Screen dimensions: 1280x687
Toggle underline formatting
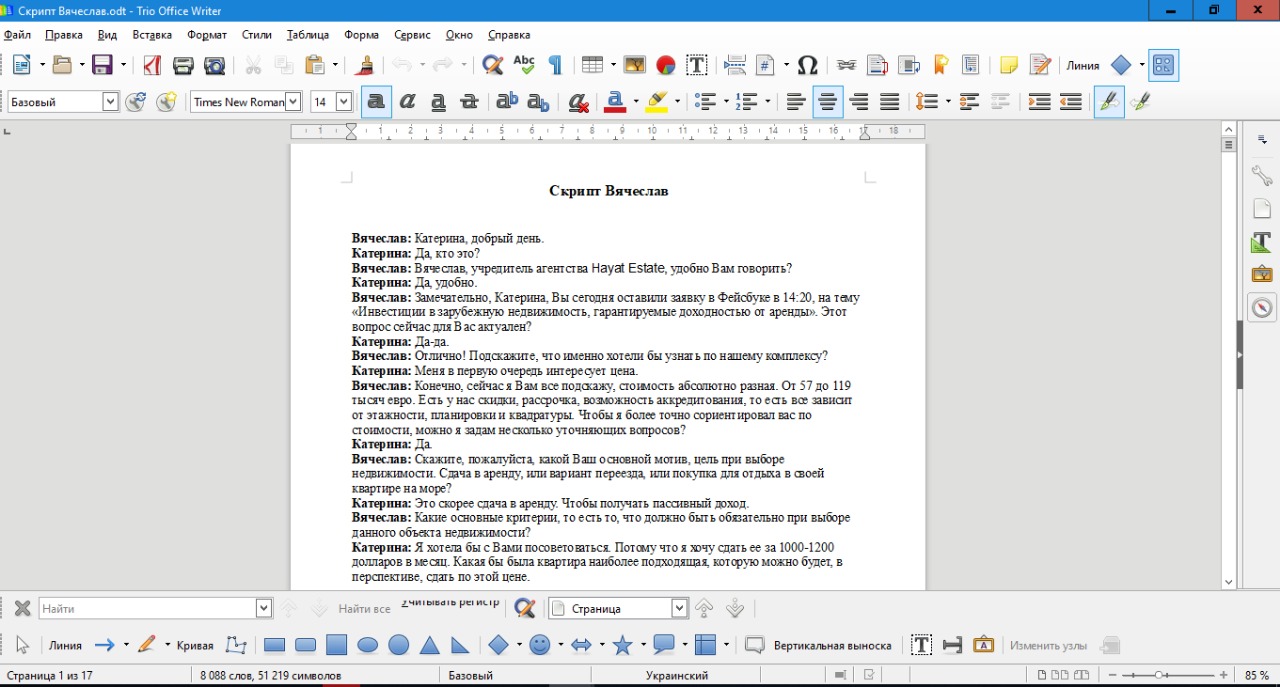click(438, 102)
